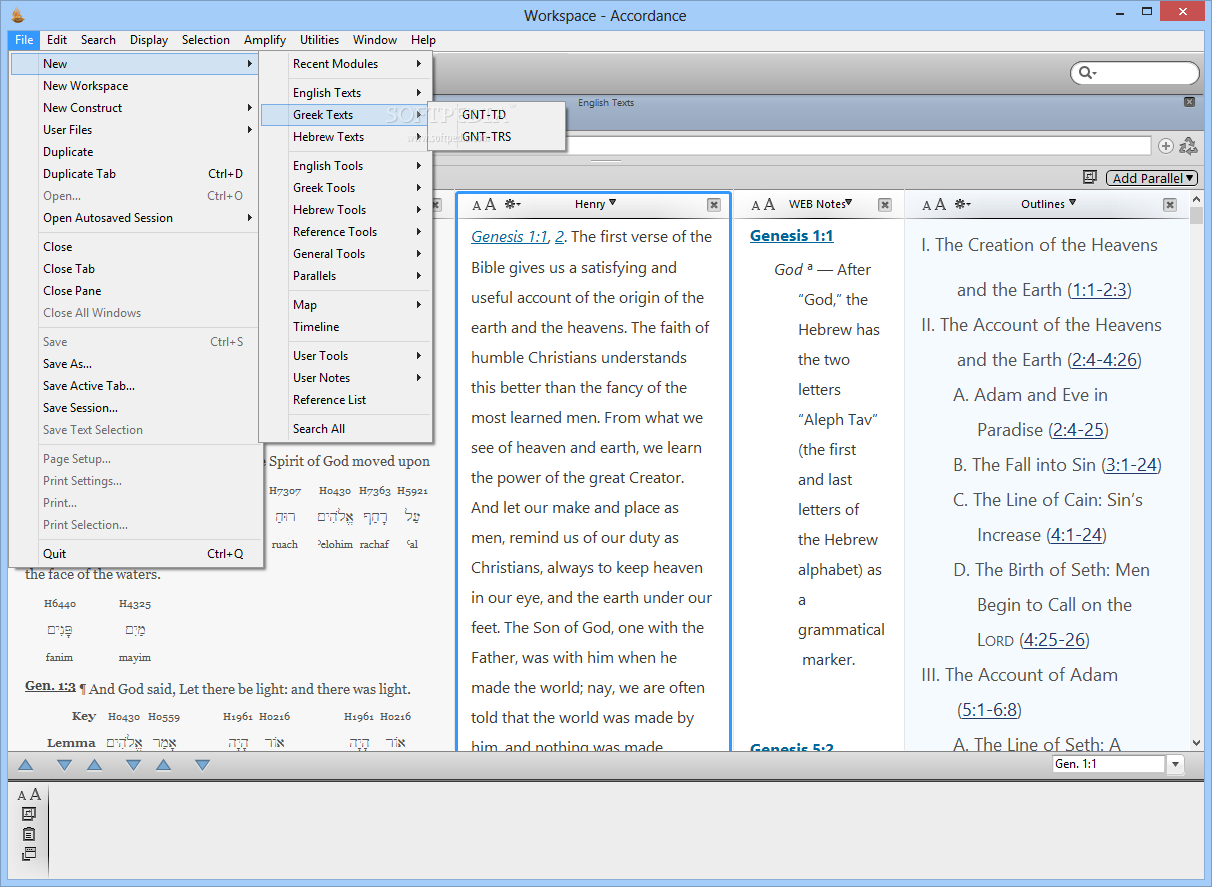Click the pane layout icon beside Add Parallel
Screen dimensions: 1212x887
click(1091, 177)
